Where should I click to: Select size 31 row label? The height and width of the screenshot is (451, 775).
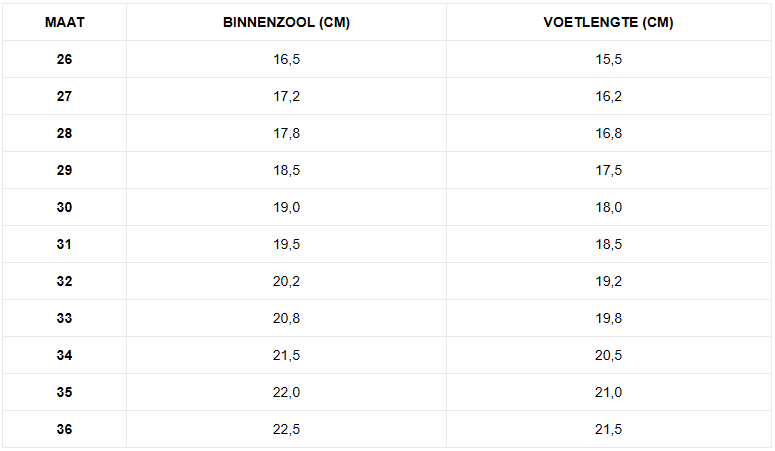[x=64, y=244]
